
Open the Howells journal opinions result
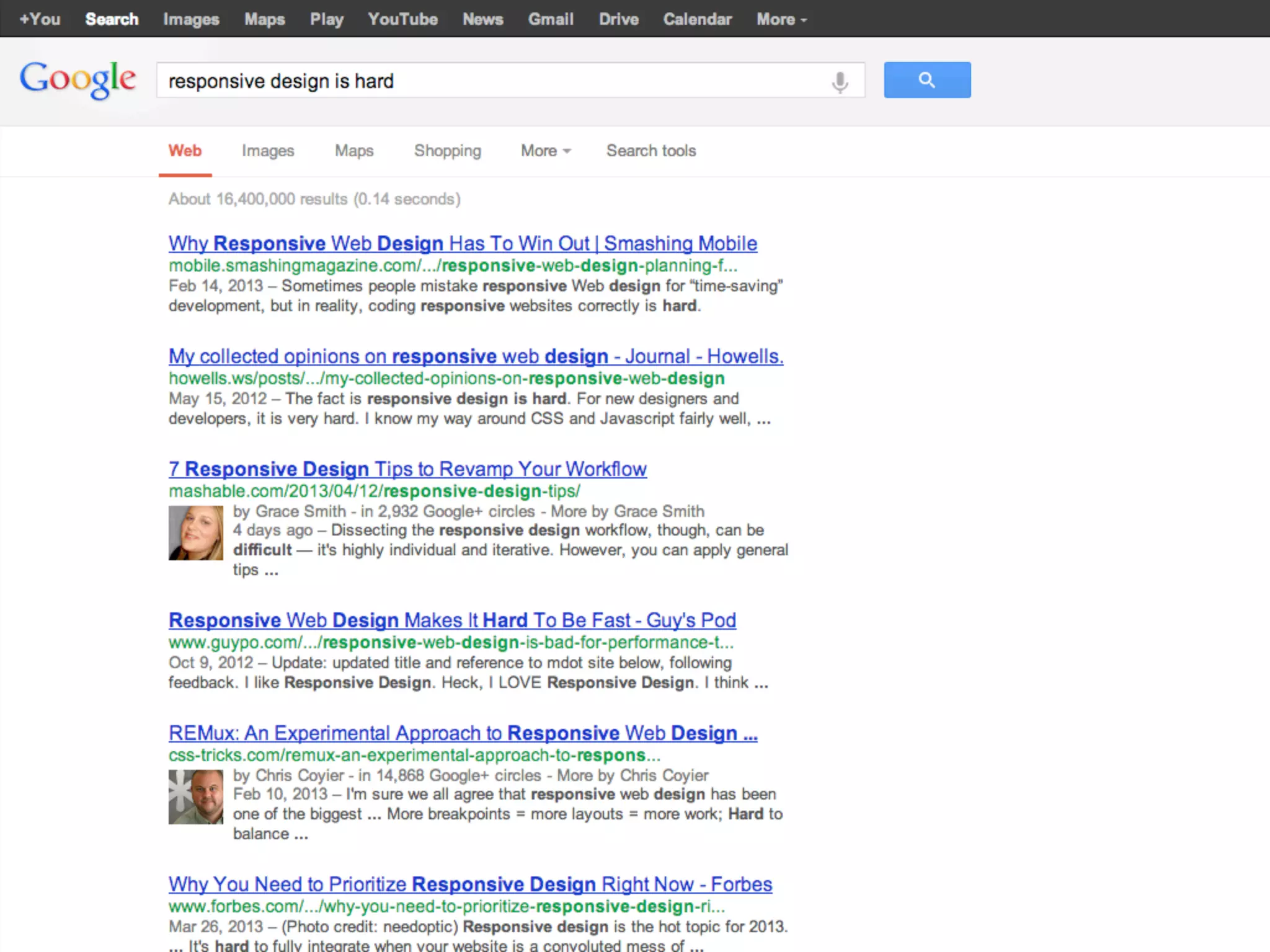[476, 356]
